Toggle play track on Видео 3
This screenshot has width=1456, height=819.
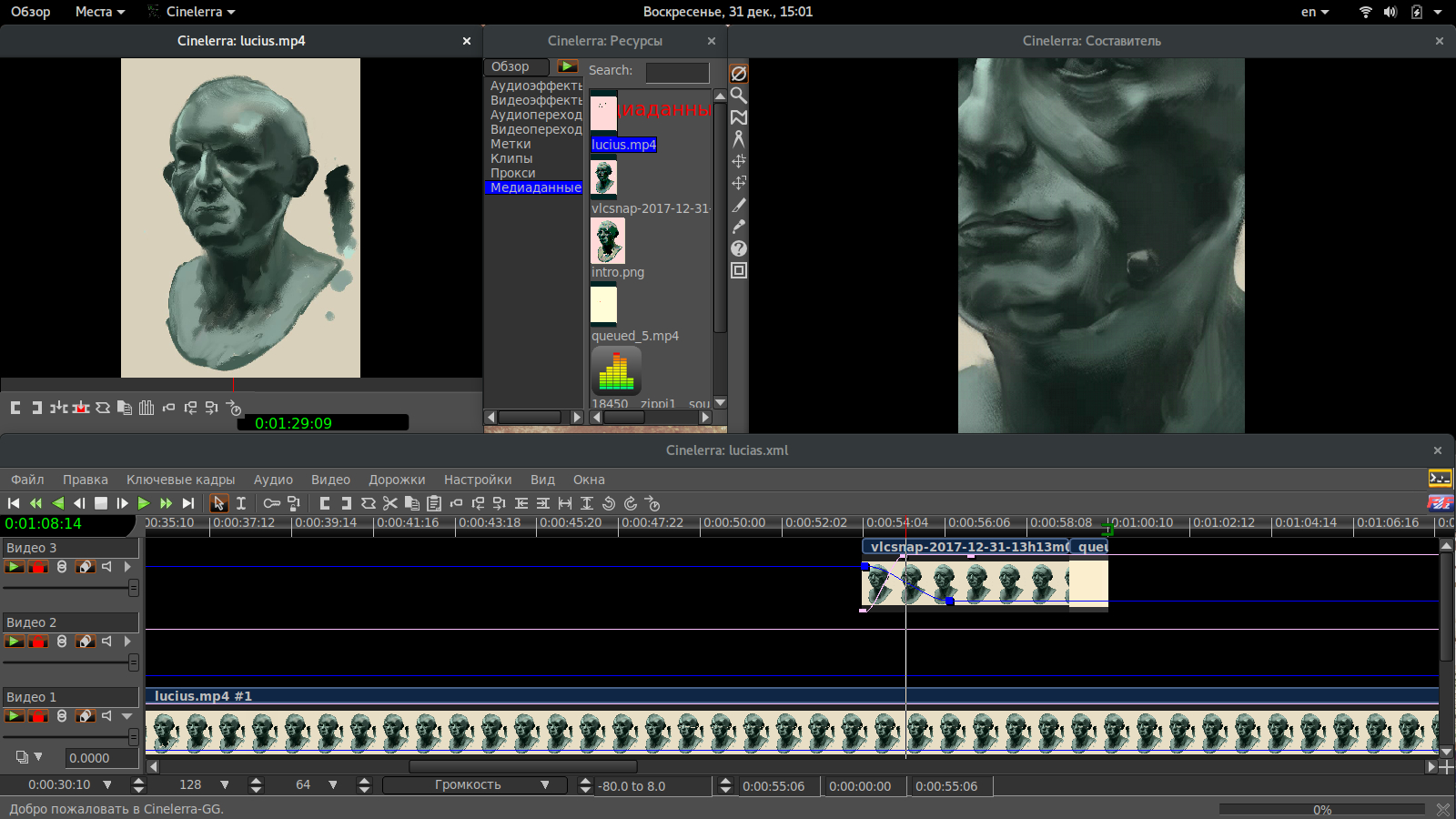15,567
